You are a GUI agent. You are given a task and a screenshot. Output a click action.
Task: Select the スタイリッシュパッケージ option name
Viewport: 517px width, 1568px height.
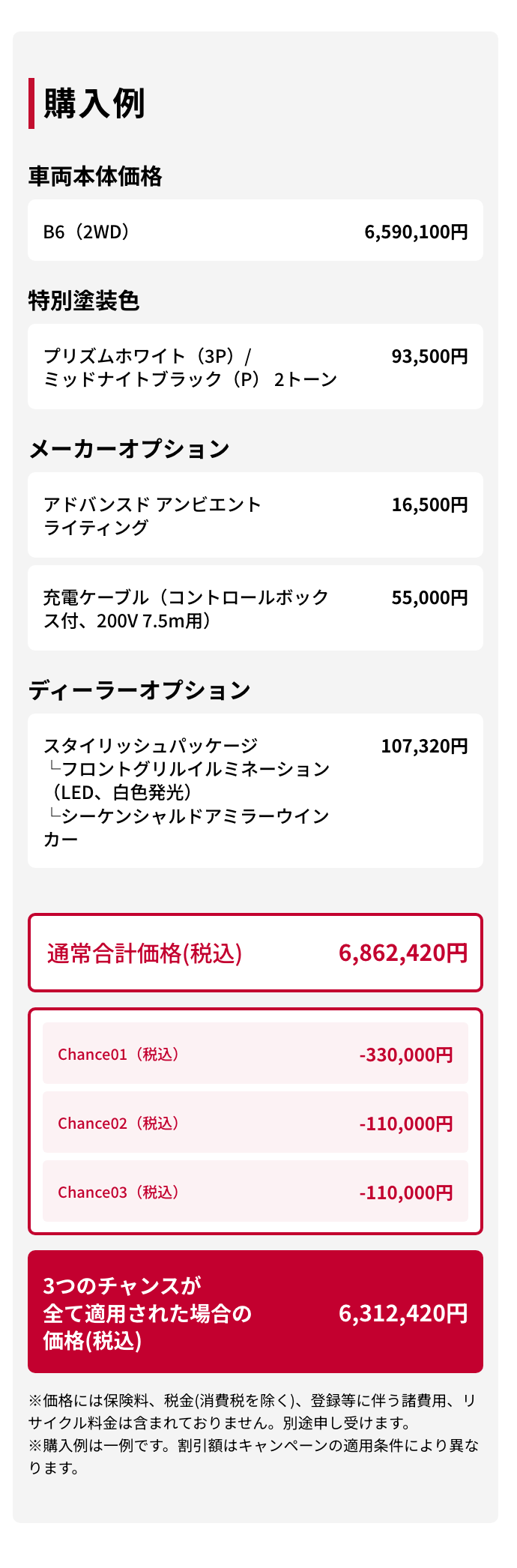[x=151, y=746]
